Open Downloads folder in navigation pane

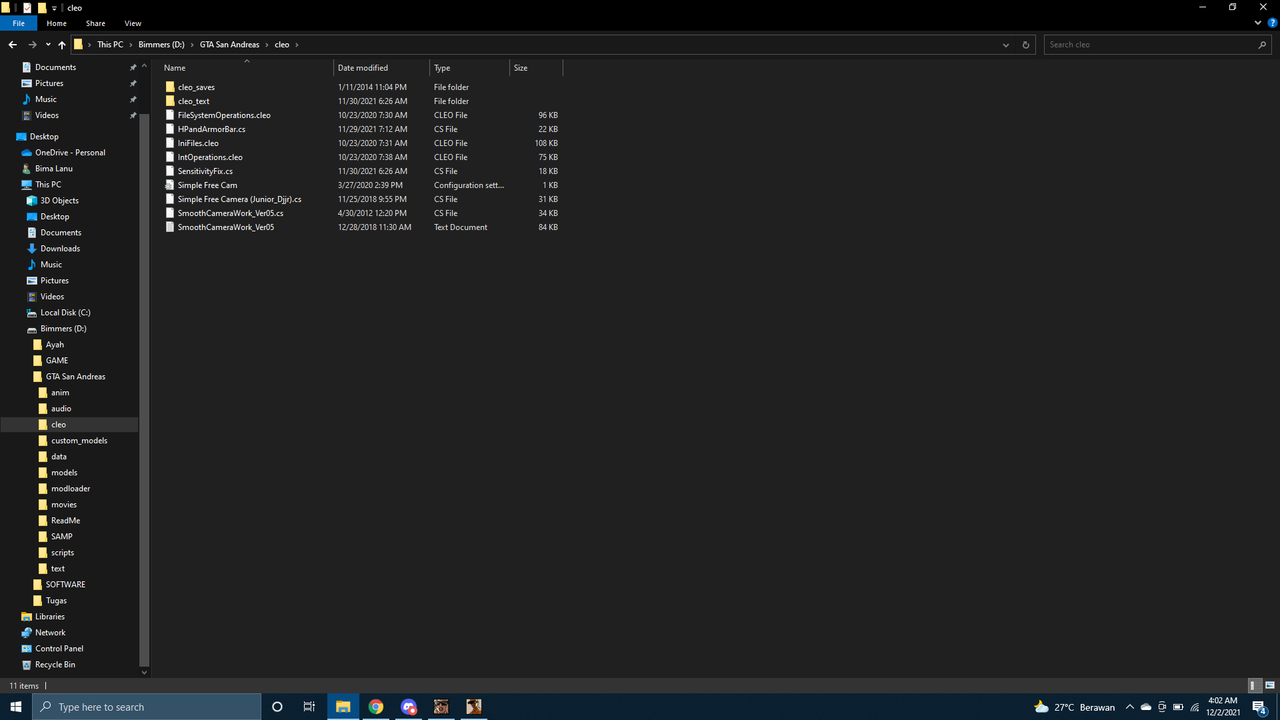pyautogui.click(x=60, y=248)
